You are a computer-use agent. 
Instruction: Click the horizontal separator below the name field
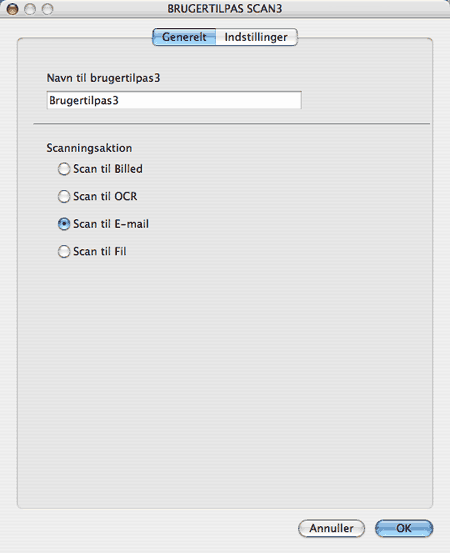point(232,124)
